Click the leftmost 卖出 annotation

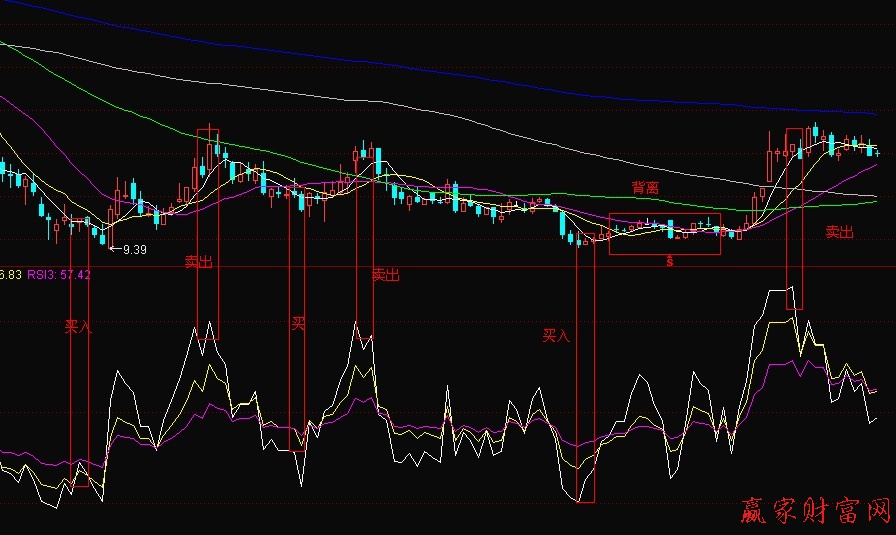pyautogui.click(x=199, y=262)
